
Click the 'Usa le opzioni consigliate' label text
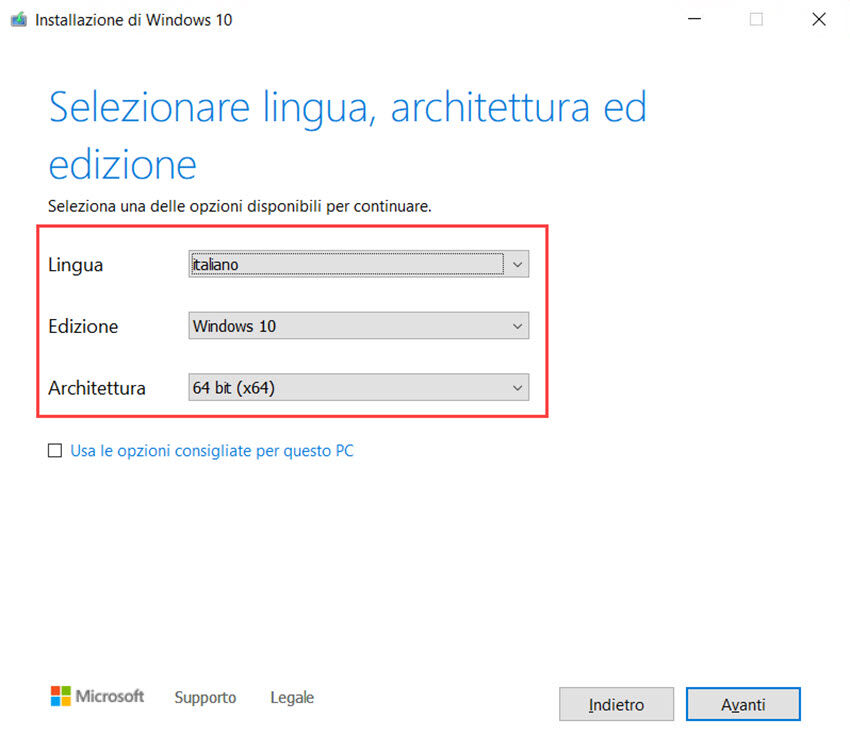(x=211, y=451)
